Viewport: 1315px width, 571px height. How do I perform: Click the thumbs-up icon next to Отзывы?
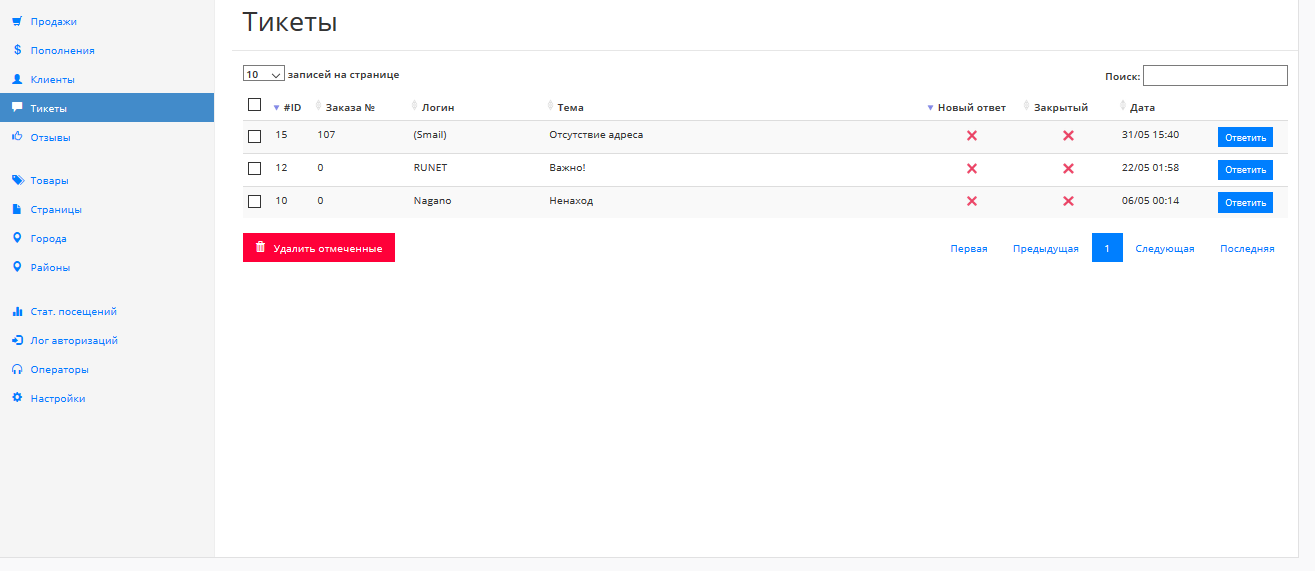point(17,137)
